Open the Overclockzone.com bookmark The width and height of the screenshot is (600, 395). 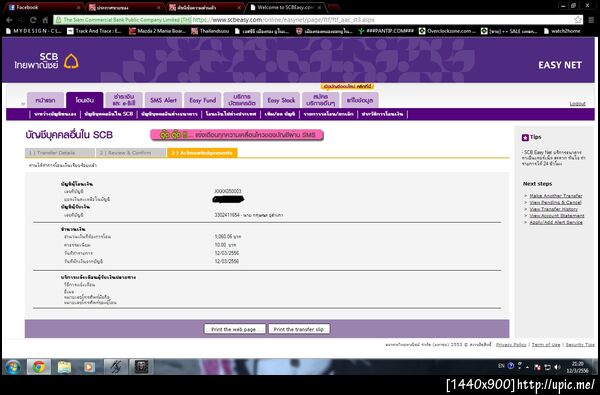[x=447, y=31]
